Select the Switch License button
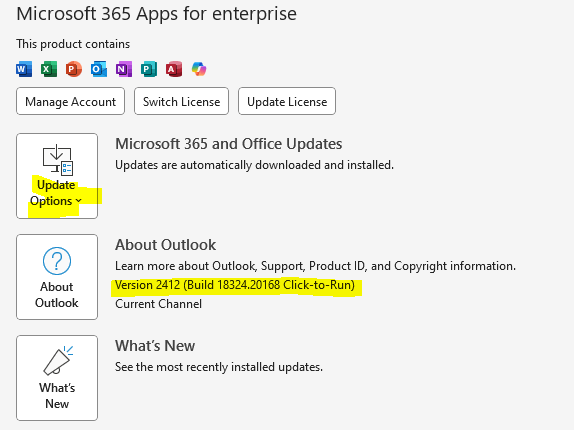This screenshot has width=574, height=430. point(182,101)
